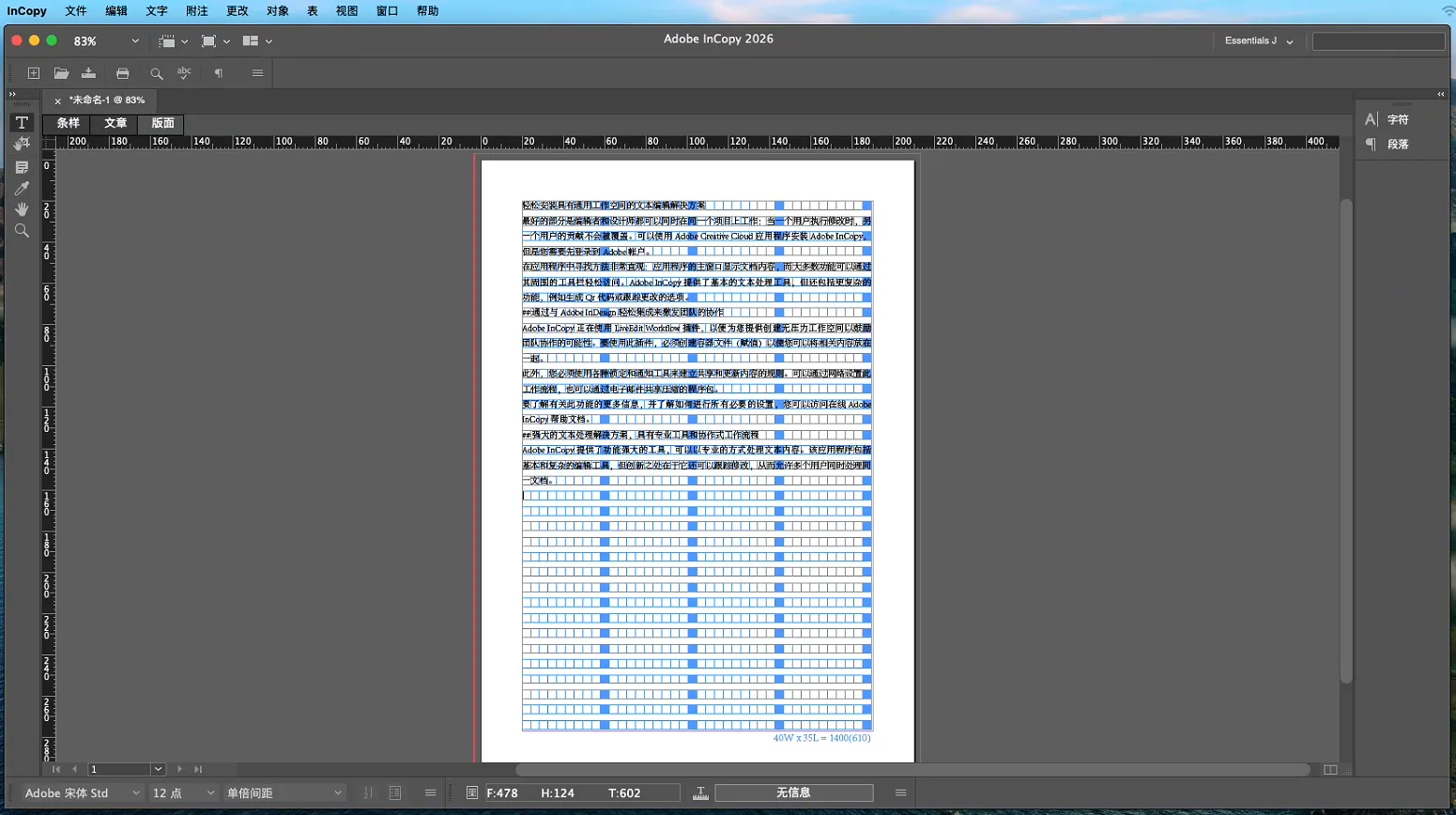The width and height of the screenshot is (1456, 815).
Task: Choose the Zoom tool in the toolbox
Action: (22, 231)
